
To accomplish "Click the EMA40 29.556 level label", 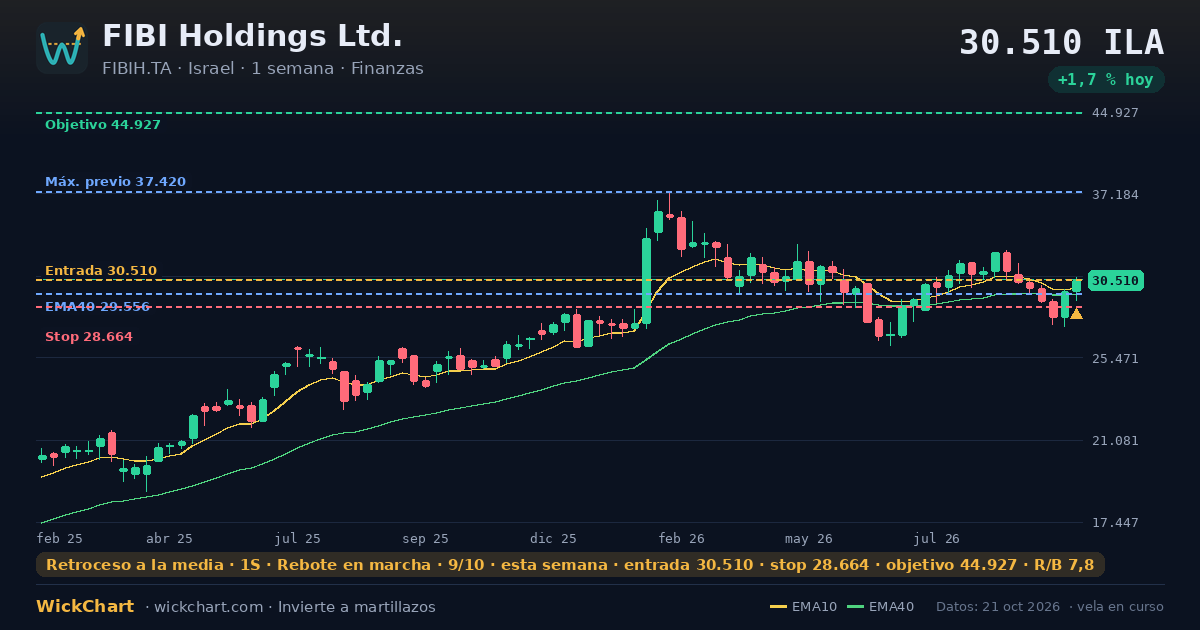I will point(97,307).
